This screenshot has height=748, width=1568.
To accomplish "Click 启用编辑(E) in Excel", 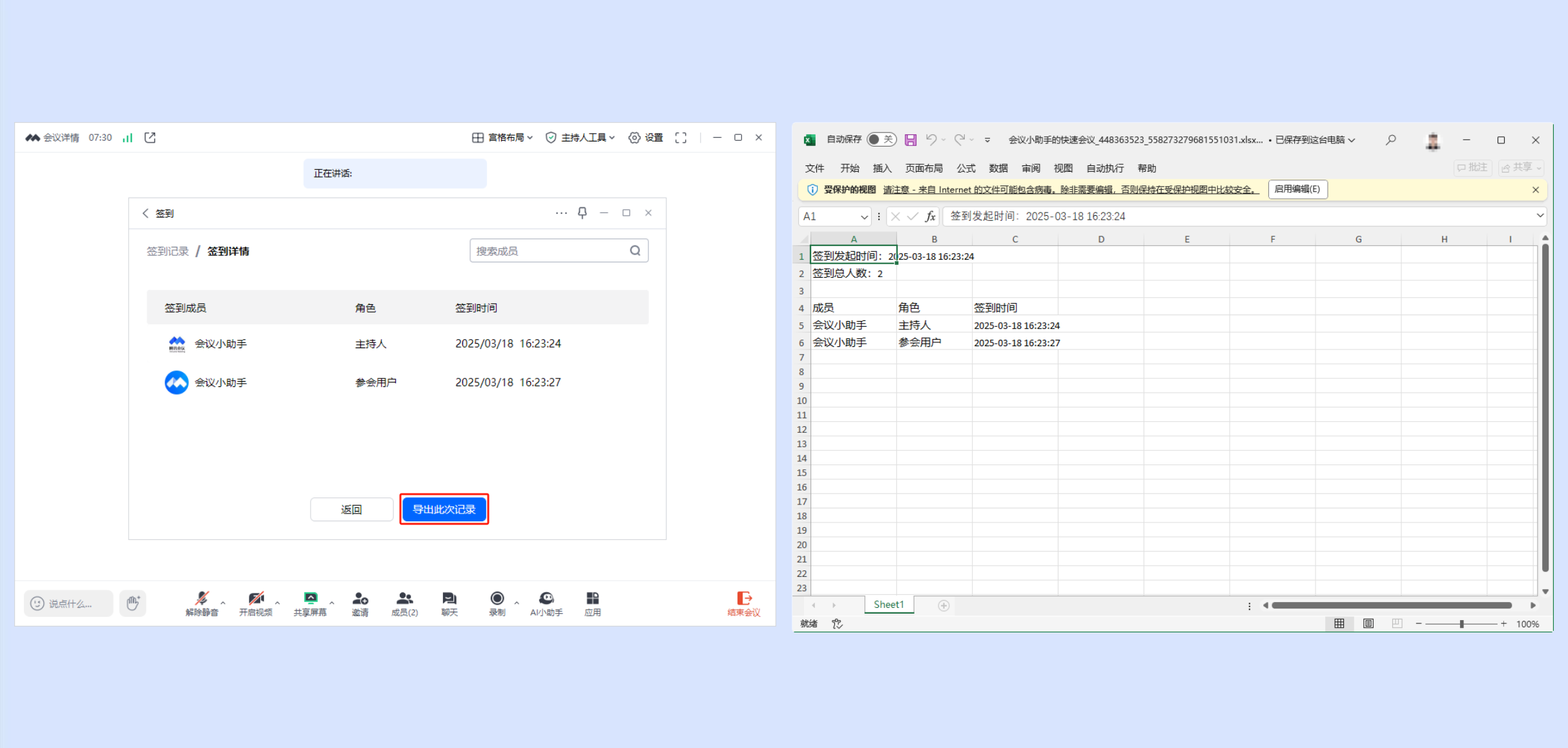I will [1297, 189].
